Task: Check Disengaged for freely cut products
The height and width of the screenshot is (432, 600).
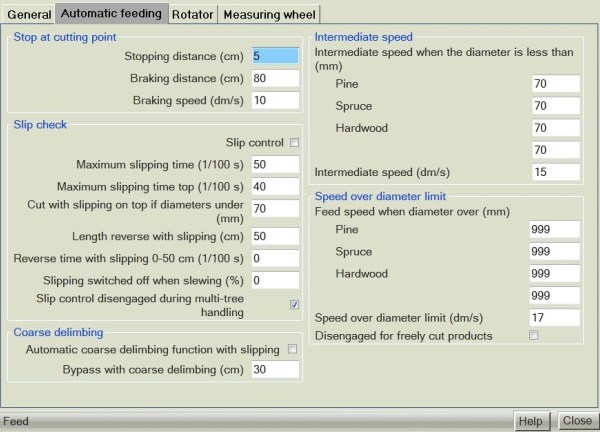Action: [534, 336]
